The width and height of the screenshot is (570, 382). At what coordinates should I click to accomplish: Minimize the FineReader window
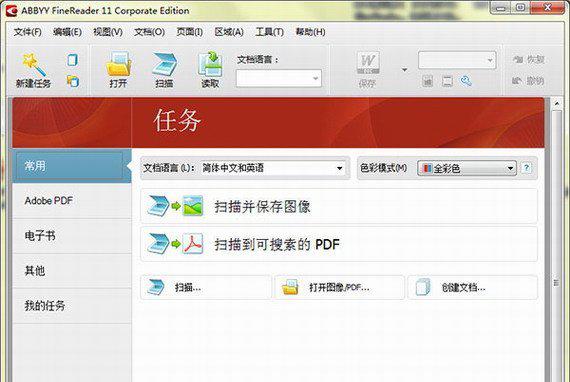501,8
